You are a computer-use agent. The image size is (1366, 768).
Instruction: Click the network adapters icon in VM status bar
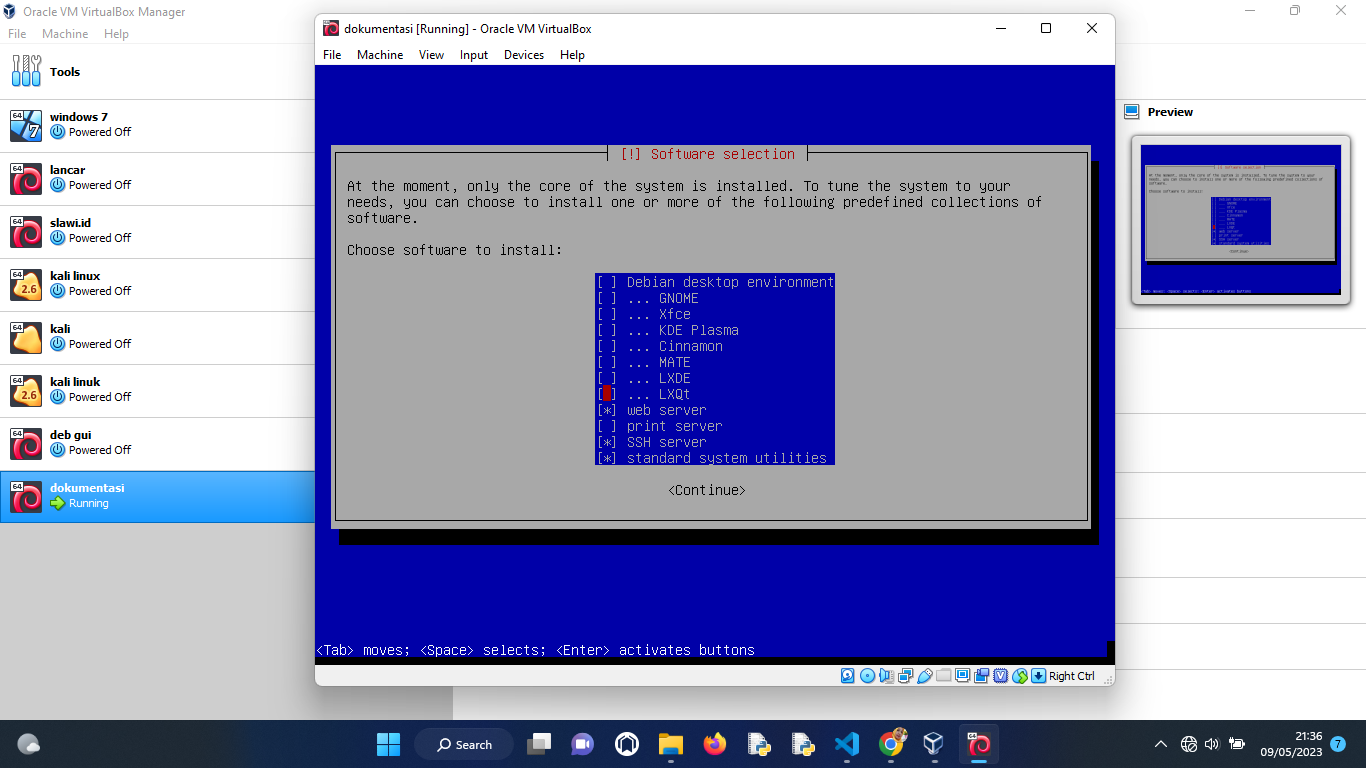905,676
